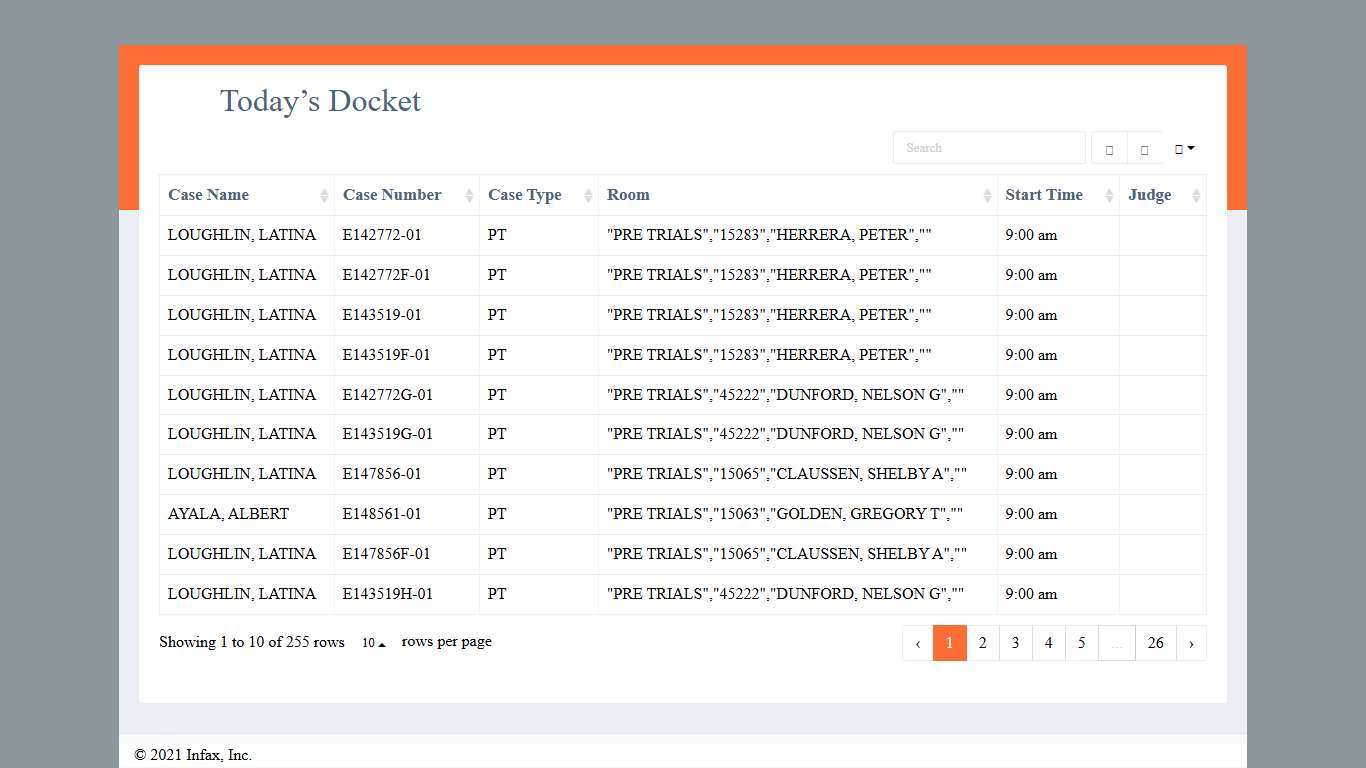1366x768 pixels.
Task: Sort table by Case Number column
Action: (x=469, y=196)
